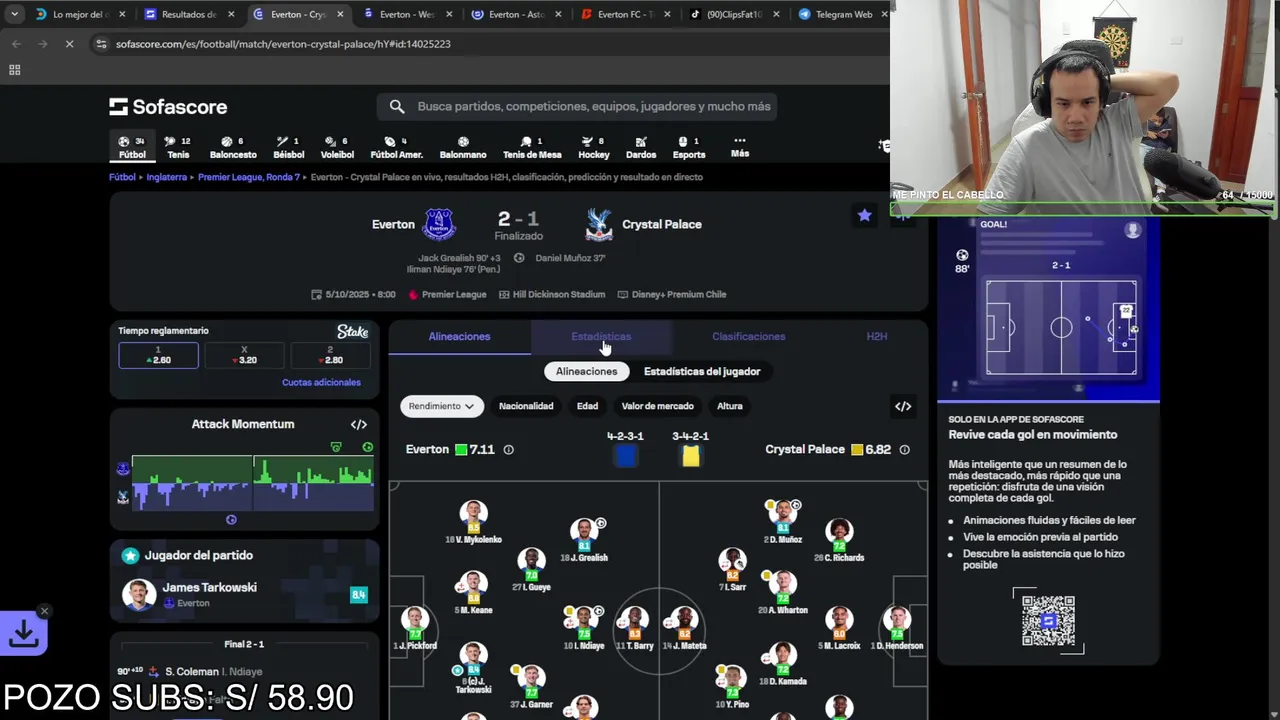Click the browser address bar URL
The image size is (1280, 720).
pos(283,44)
